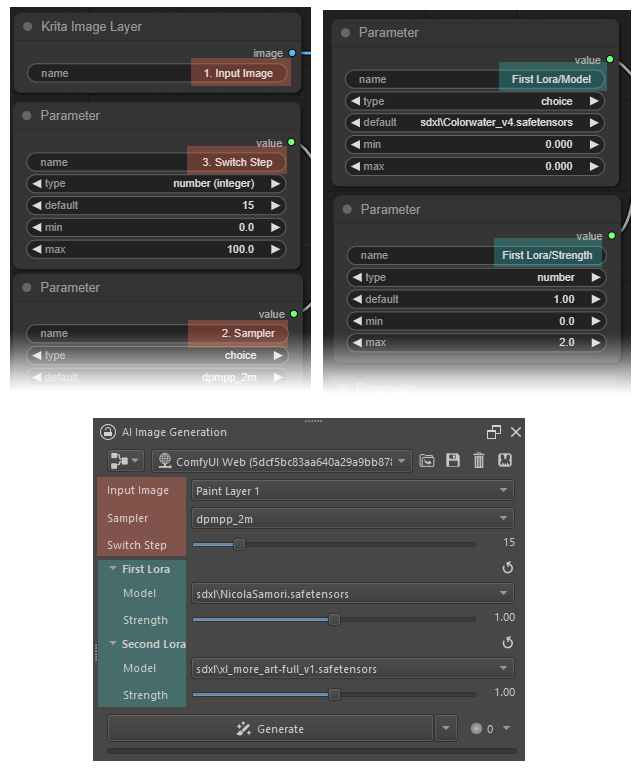Open workflow folder icon in AI Image Generation

(x=427, y=460)
